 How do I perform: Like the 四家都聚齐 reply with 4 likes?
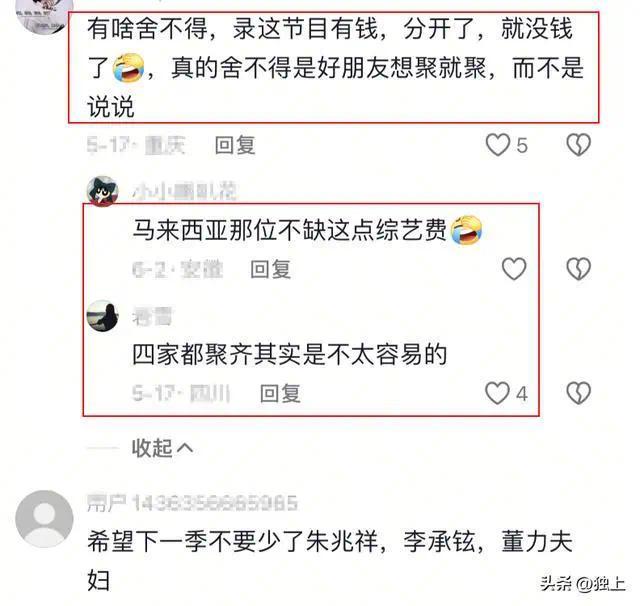[x=497, y=393]
